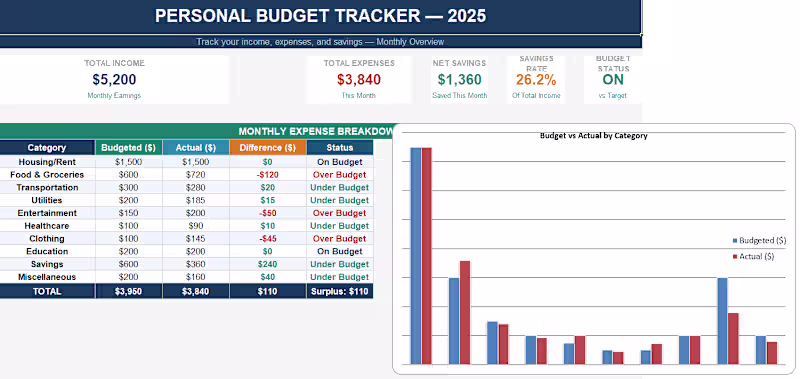Select Housing/Rent status 'On Budget'
800x379 pixels.
[x=340, y=162]
